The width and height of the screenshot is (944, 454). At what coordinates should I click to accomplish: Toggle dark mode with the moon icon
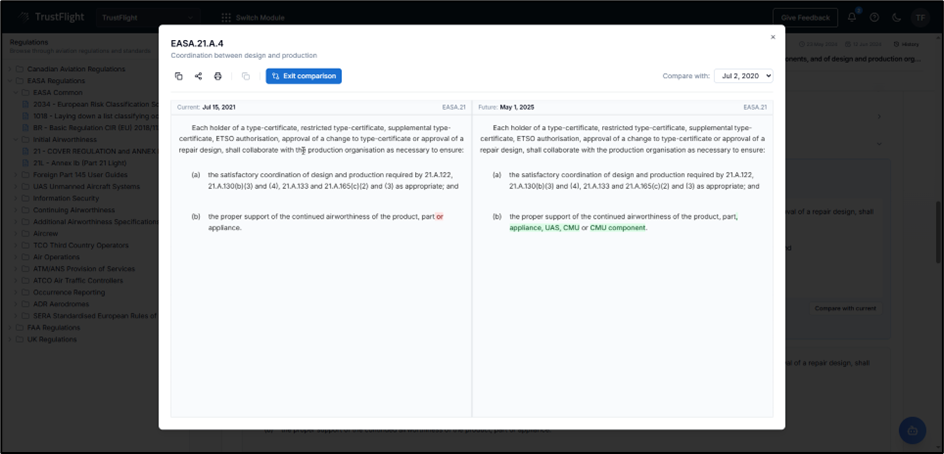(896, 17)
